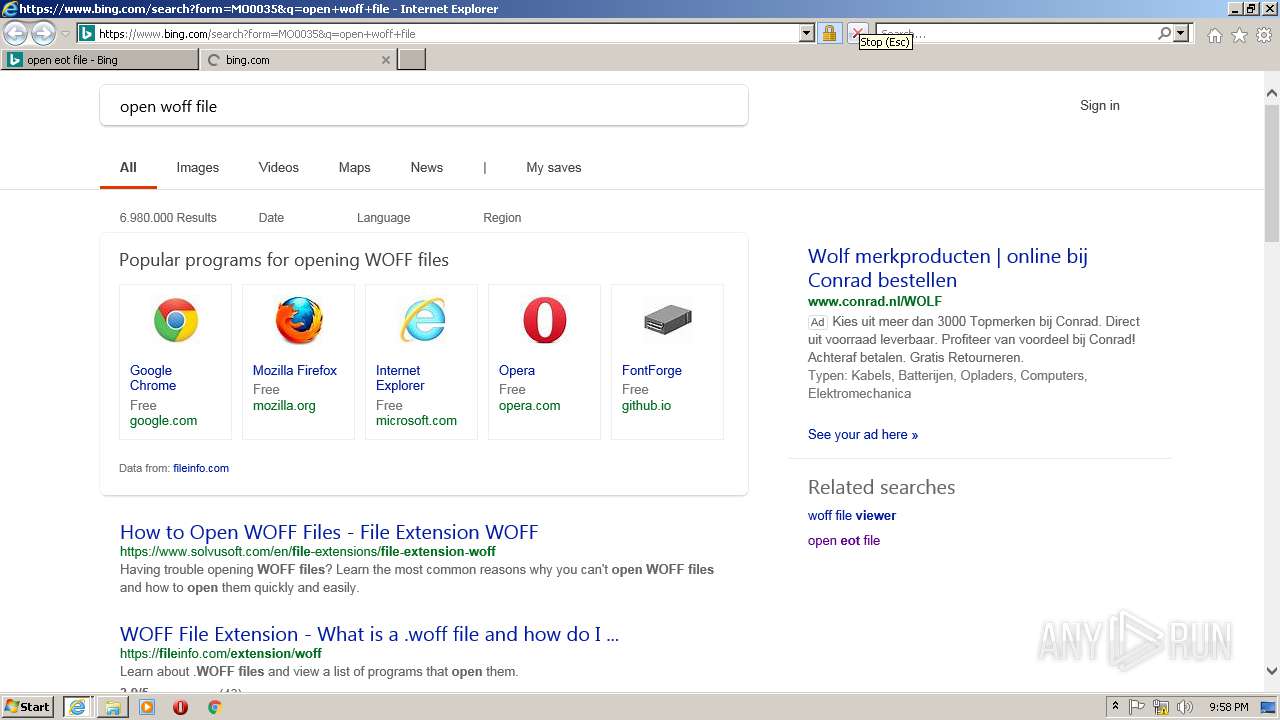Screen dimensions: 1280x720
Task: Click the www.conrad.nl/WOLF ad URL
Action: click(875, 301)
